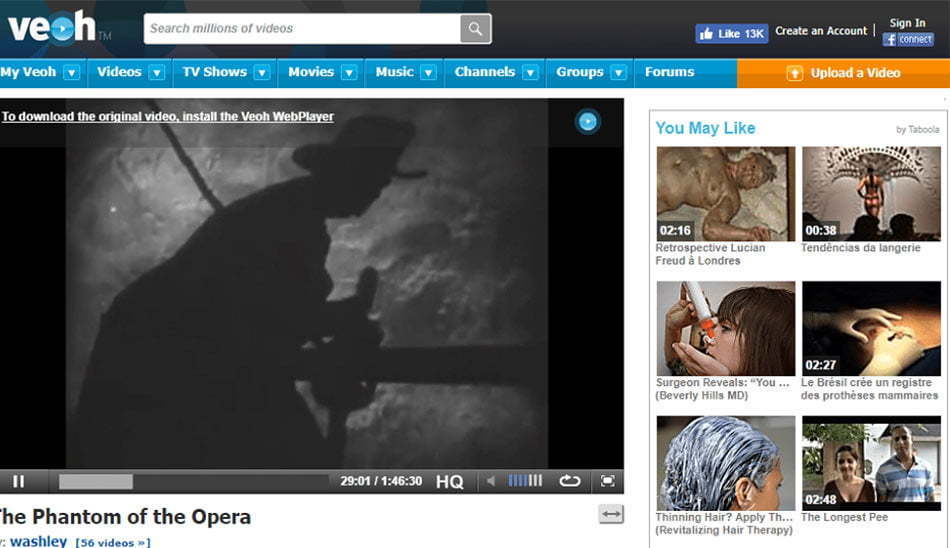The width and height of the screenshot is (950, 548).
Task: Open the Retrospective Lucian Freud thumbnail
Action: [725, 193]
